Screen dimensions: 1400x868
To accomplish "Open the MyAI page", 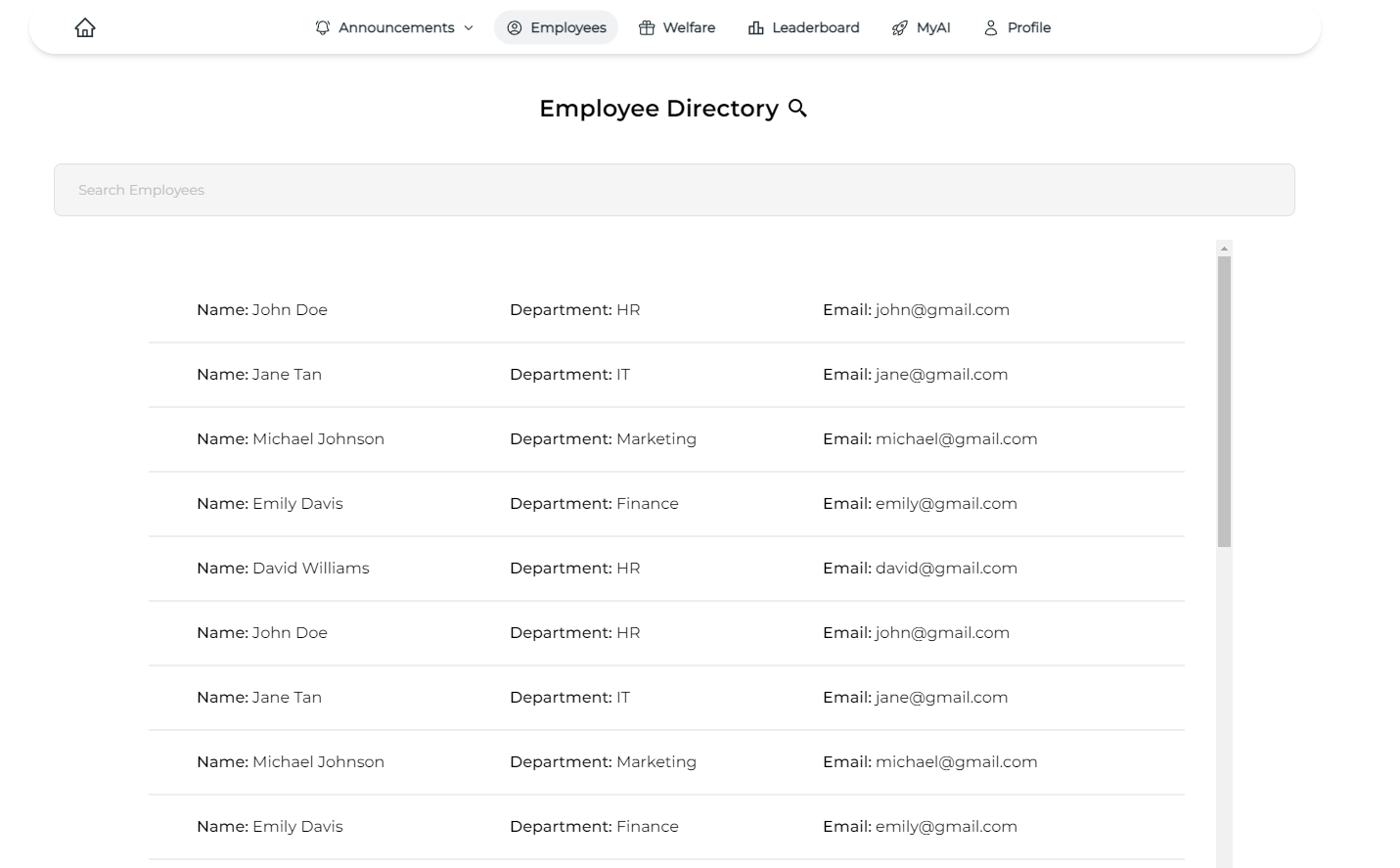I will coord(933,27).
